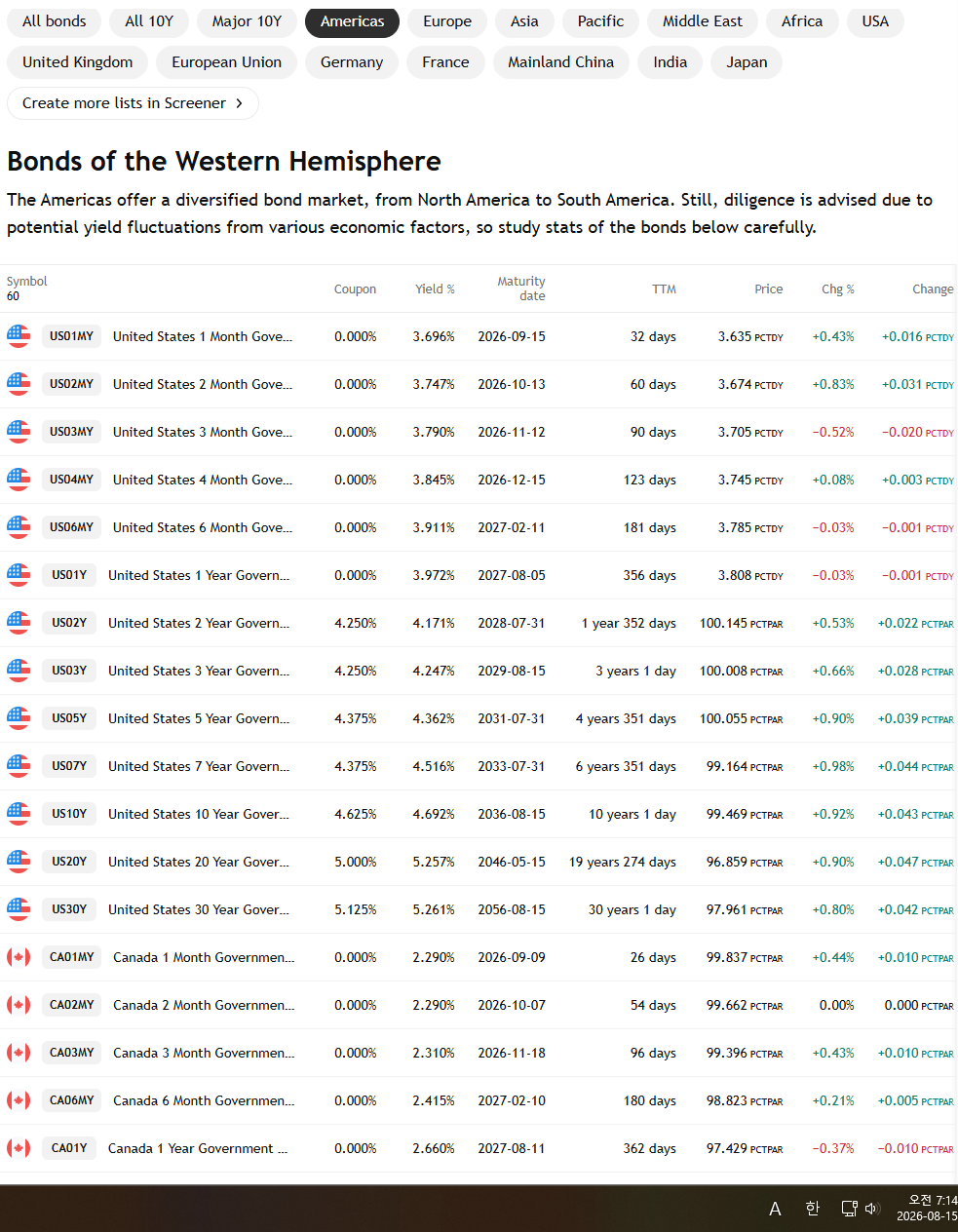Switch to the Asia tab
958x1232 pixels.
[524, 21]
